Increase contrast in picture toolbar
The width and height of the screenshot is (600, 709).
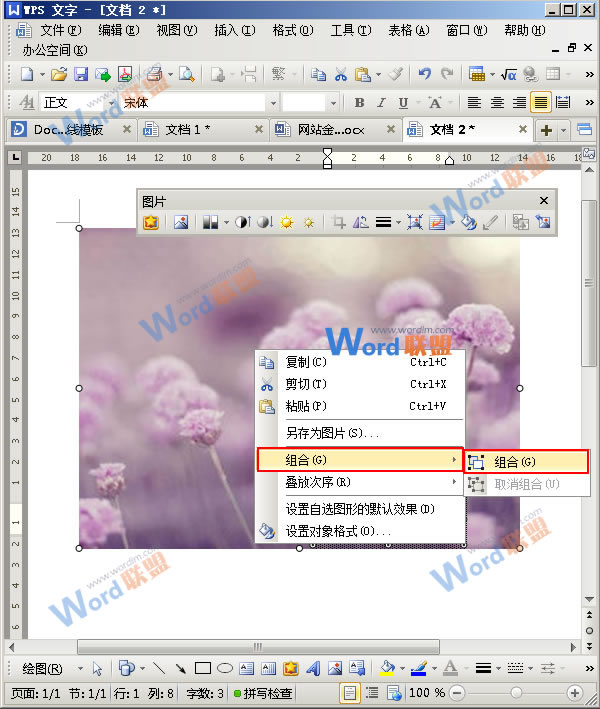(243, 222)
